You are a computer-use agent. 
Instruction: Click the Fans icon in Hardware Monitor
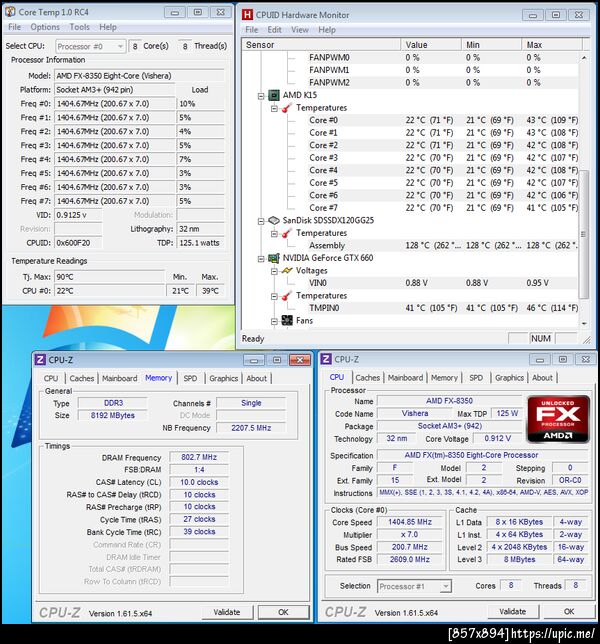pyautogui.click(x=287, y=321)
